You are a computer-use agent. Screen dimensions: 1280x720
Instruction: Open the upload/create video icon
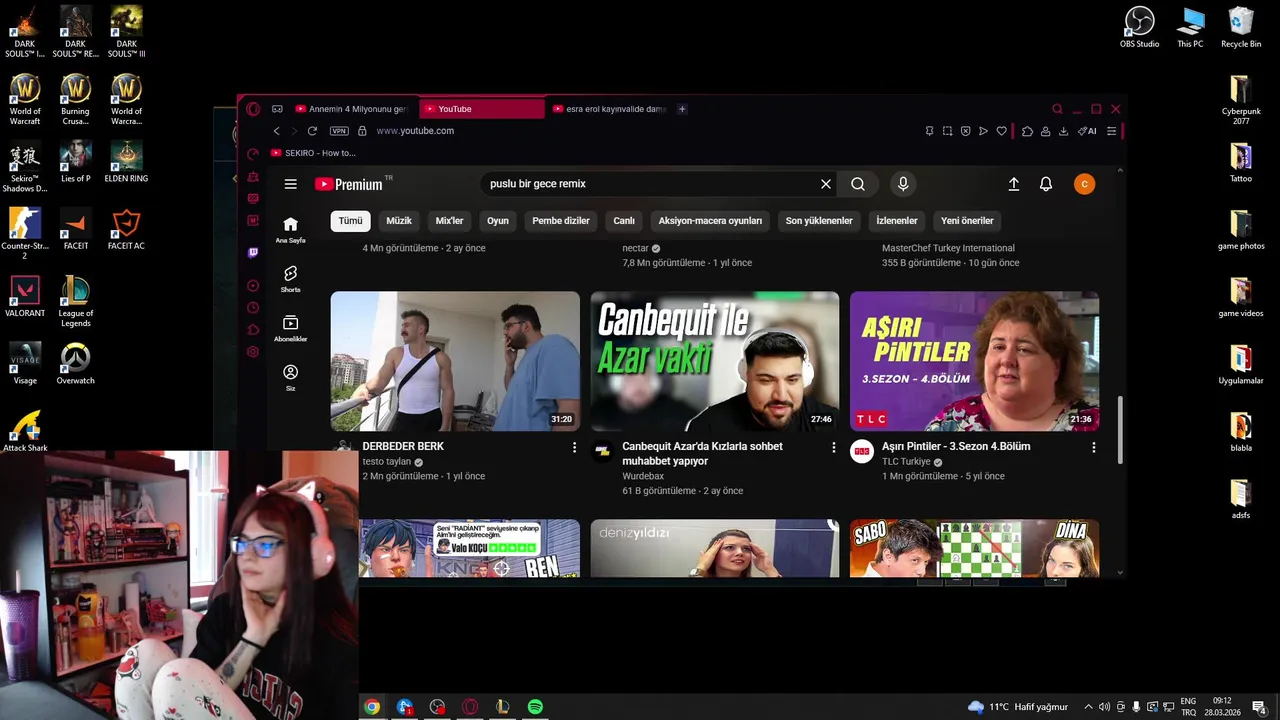(1013, 184)
